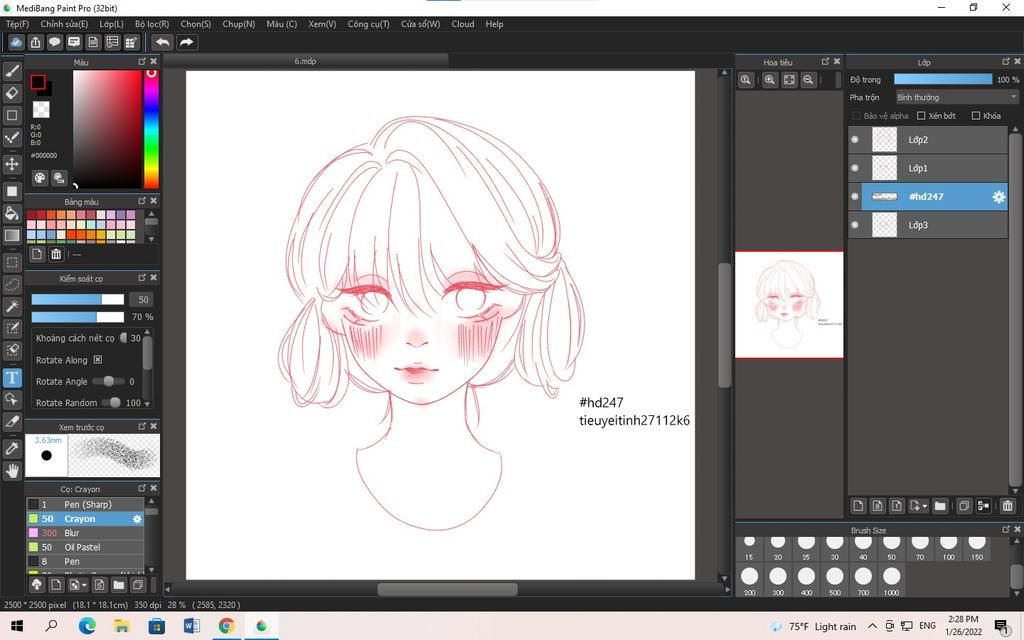This screenshot has height=640, width=1024.
Task: Open the Chỉnh sửa(E) menu
Action: (64, 24)
